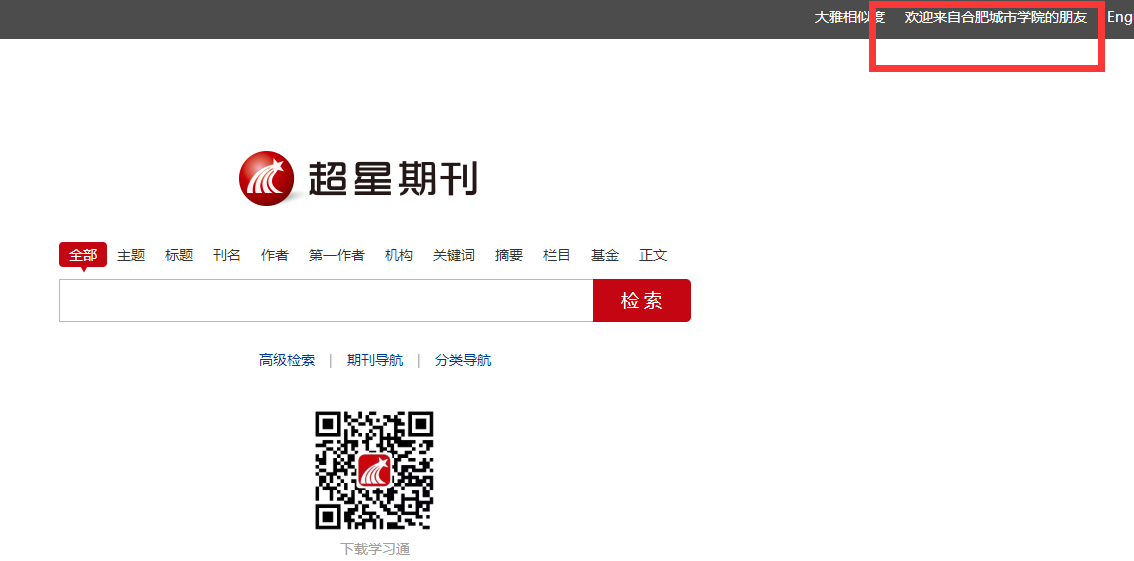Click the 欢迎来自合肥城市学院的朋友 text
Screen dimensions: 1134x561
click(x=996, y=17)
